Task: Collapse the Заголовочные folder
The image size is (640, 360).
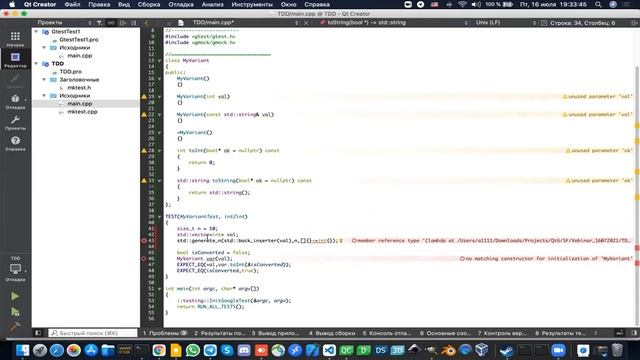Action: [x=44, y=80]
